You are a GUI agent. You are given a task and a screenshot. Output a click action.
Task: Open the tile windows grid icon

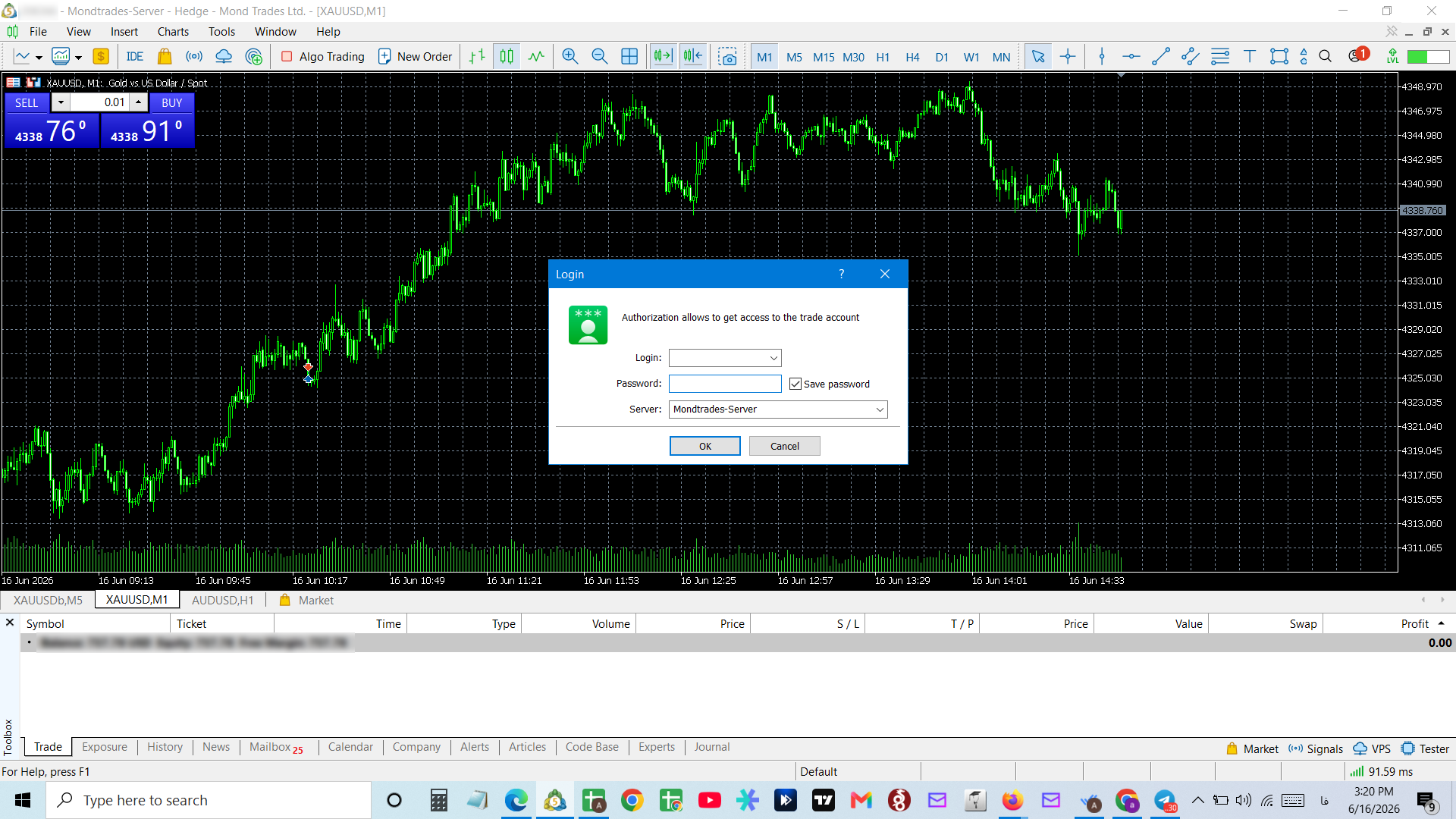629,57
